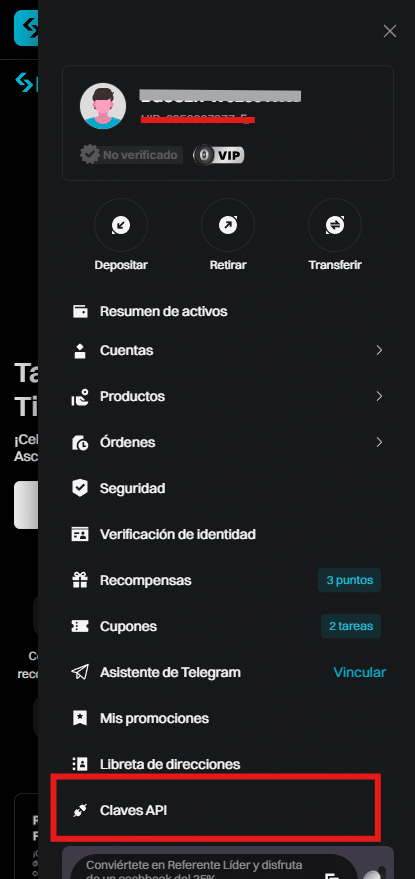Click the Recompensas gift icon
This screenshot has width=415, height=879.
tap(80, 580)
